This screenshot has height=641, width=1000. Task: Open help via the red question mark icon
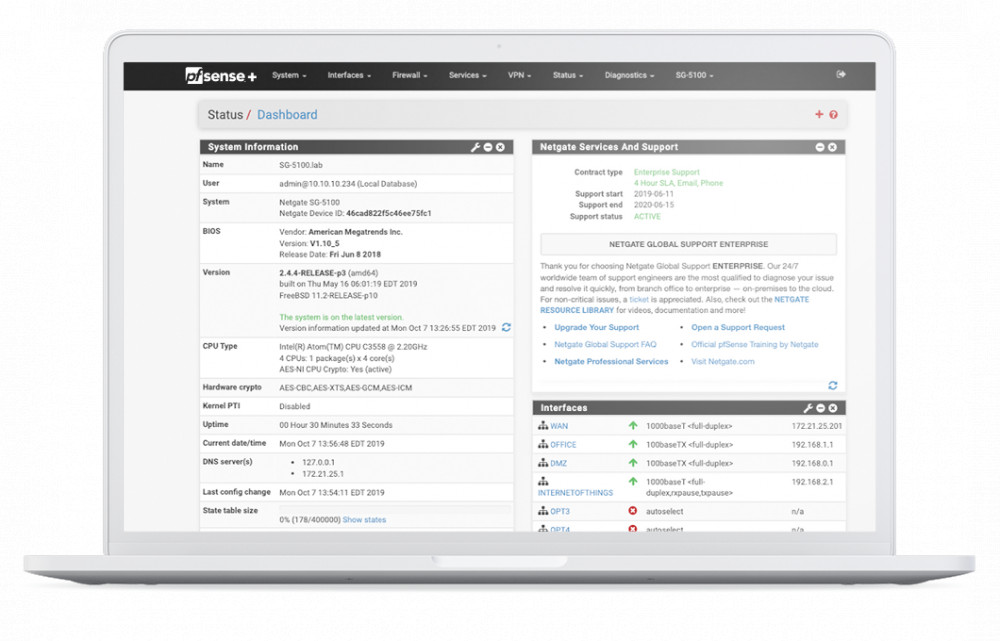tap(833, 115)
